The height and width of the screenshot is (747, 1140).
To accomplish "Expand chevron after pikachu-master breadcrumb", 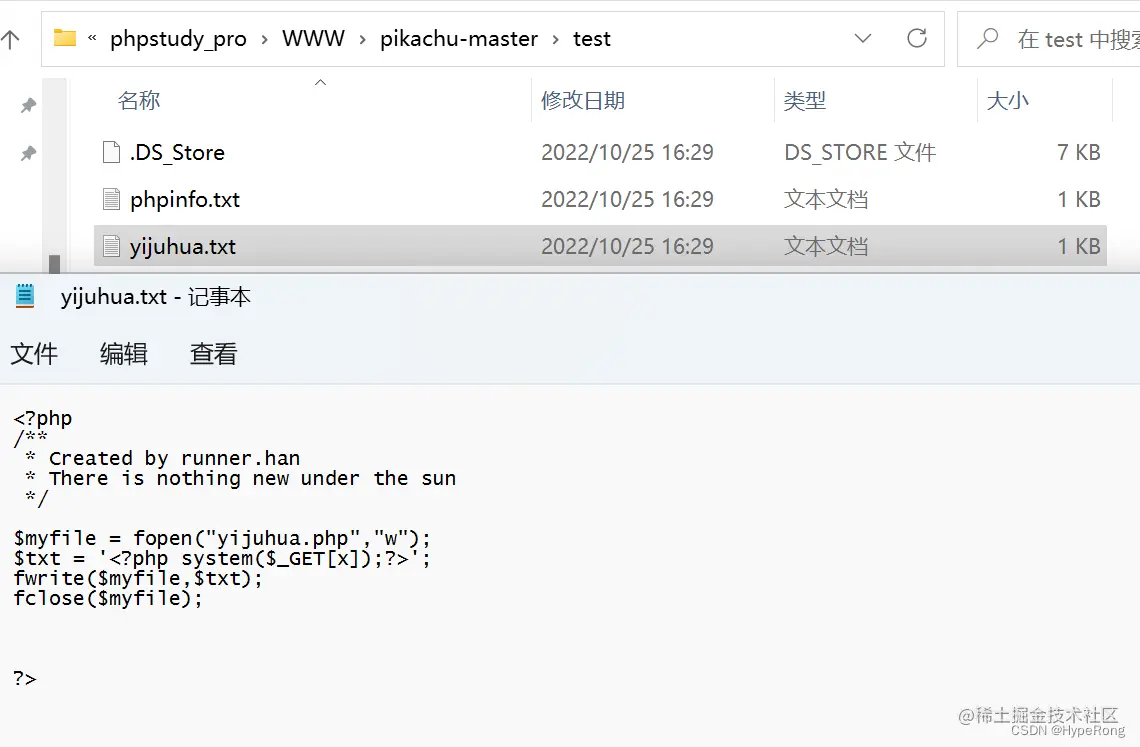I will pos(555,39).
